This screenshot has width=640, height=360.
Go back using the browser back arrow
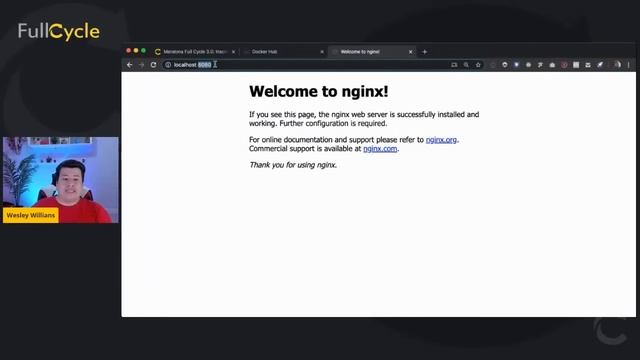tap(129, 65)
